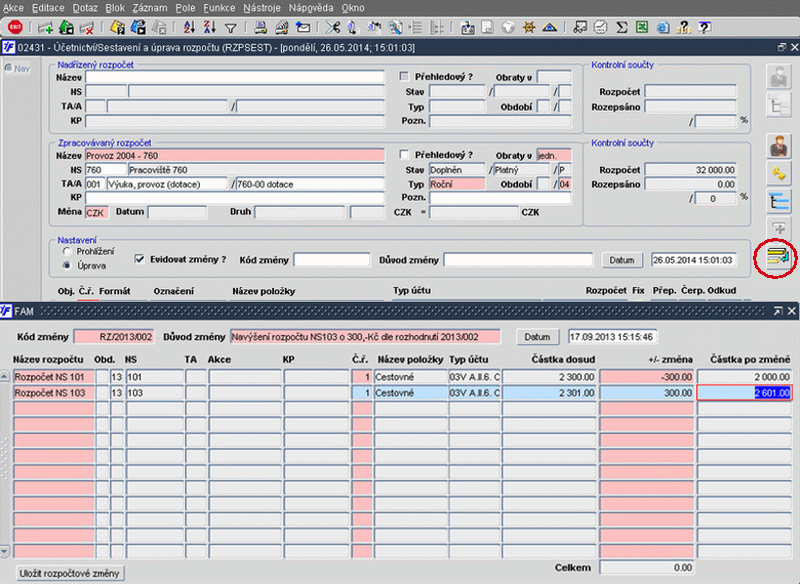800x584 pixels.
Task: Click the Měna field showing CZK
Action: pyautogui.click(x=96, y=212)
